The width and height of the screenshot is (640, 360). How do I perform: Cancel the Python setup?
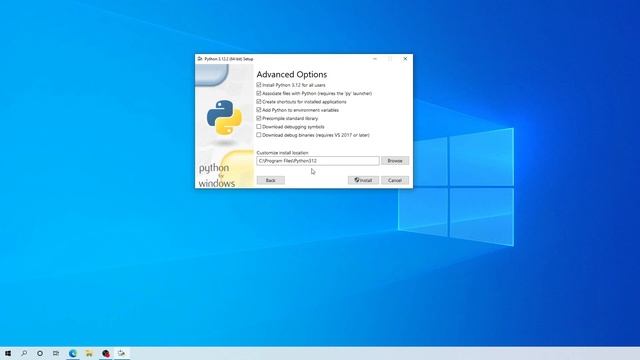coord(395,180)
